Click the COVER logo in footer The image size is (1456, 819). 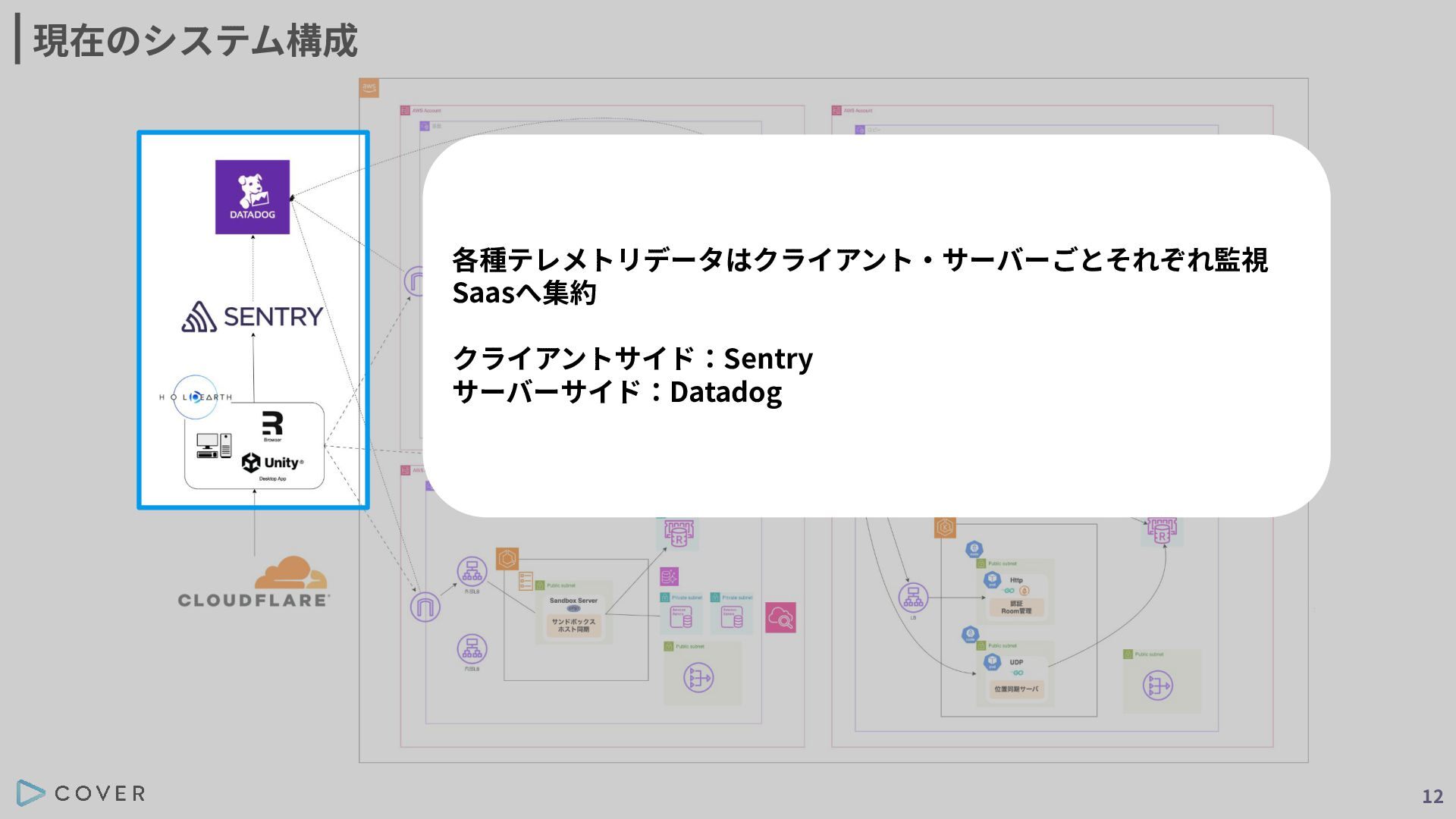tap(81, 793)
